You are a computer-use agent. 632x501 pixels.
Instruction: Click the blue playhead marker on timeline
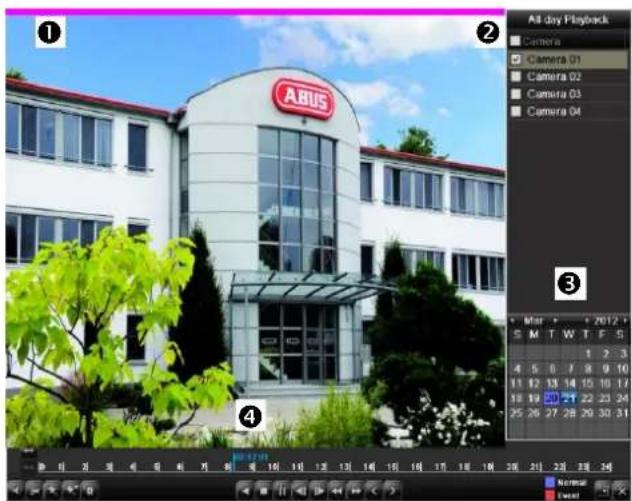(234, 464)
